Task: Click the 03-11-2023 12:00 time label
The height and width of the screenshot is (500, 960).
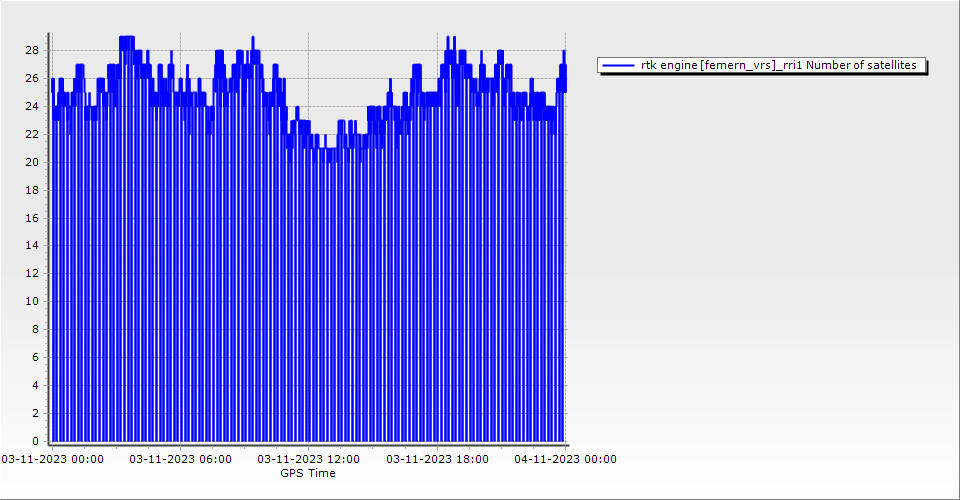Action: [x=309, y=459]
